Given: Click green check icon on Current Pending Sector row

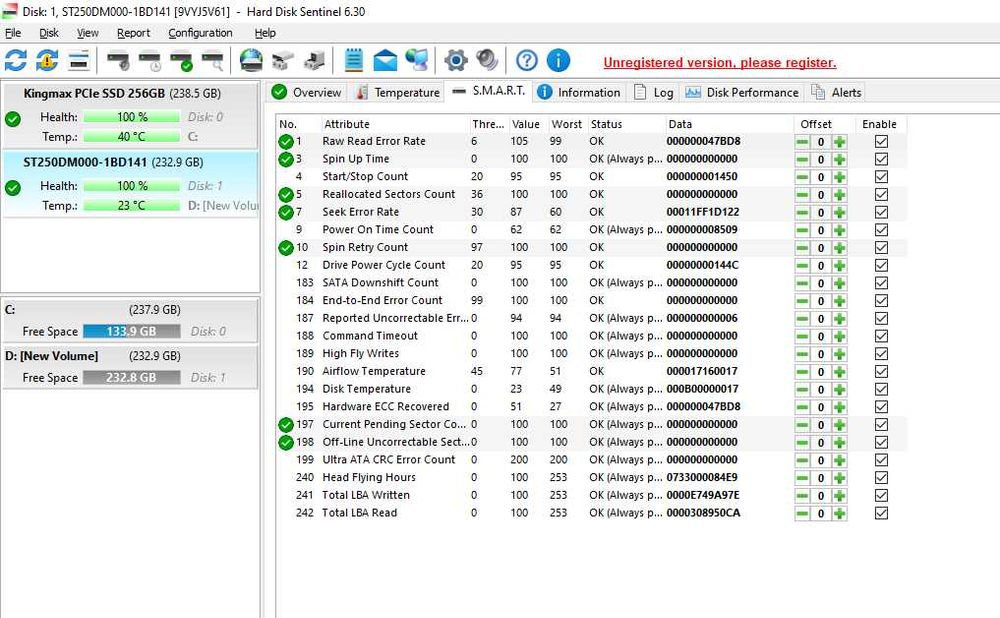Looking at the screenshot, I should [286, 425].
